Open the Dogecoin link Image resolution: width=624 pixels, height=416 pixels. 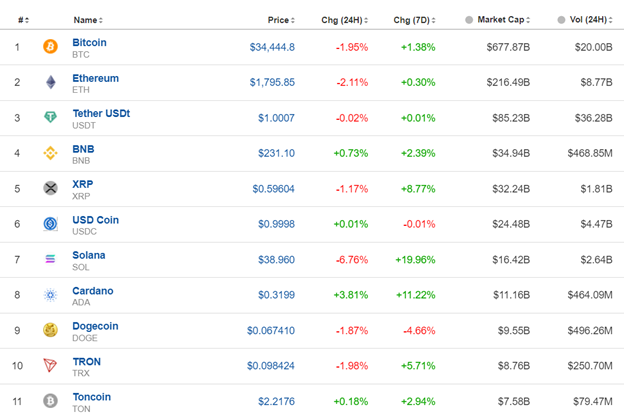pyautogui.click(x=95, y=326)
